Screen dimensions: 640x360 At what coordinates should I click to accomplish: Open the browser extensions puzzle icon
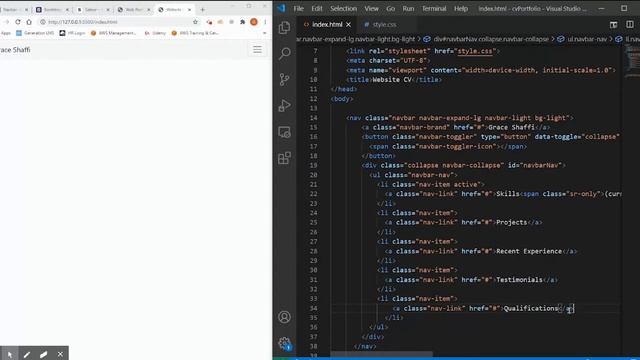(242, 22)
